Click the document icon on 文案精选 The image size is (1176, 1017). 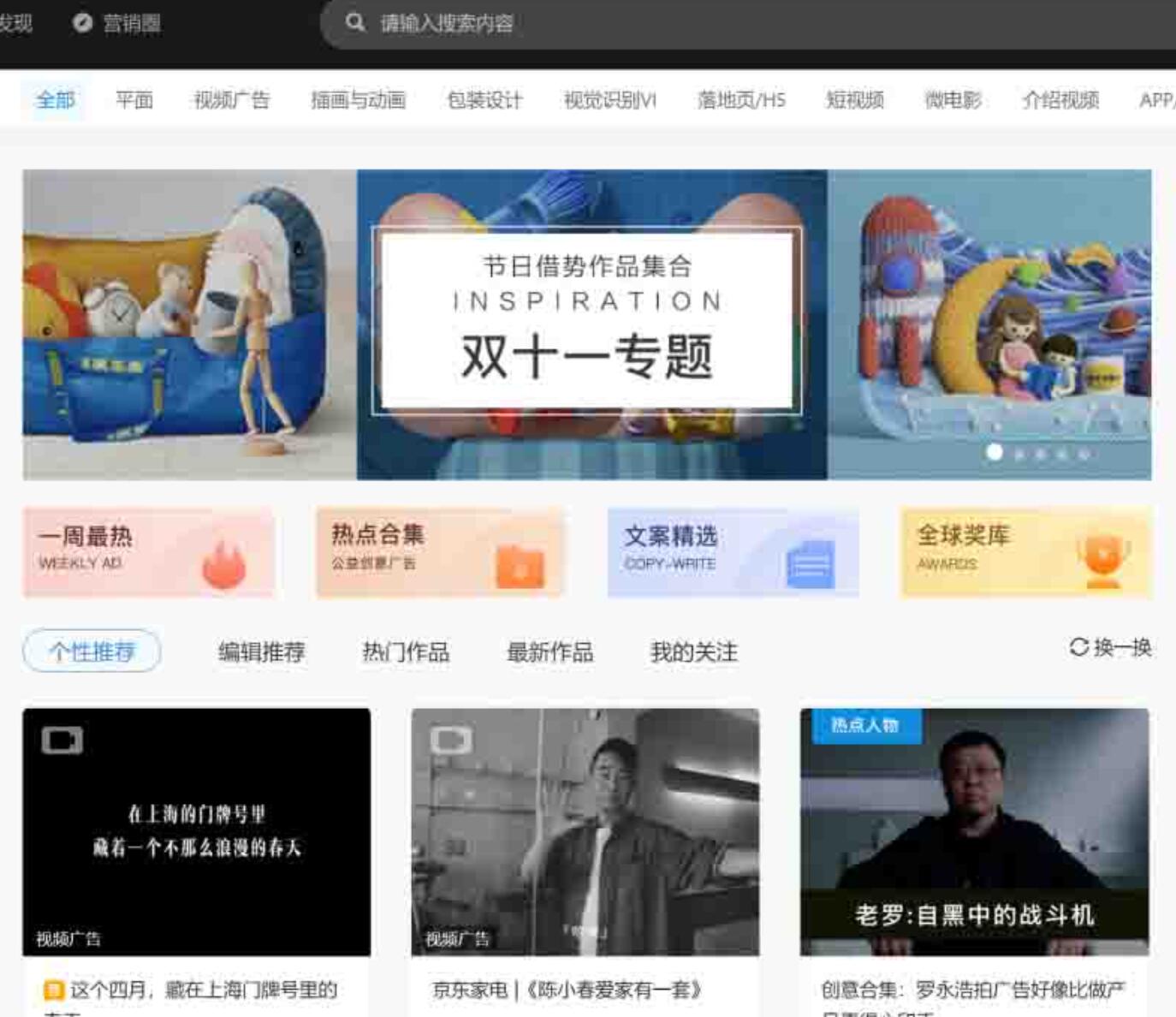810,564
